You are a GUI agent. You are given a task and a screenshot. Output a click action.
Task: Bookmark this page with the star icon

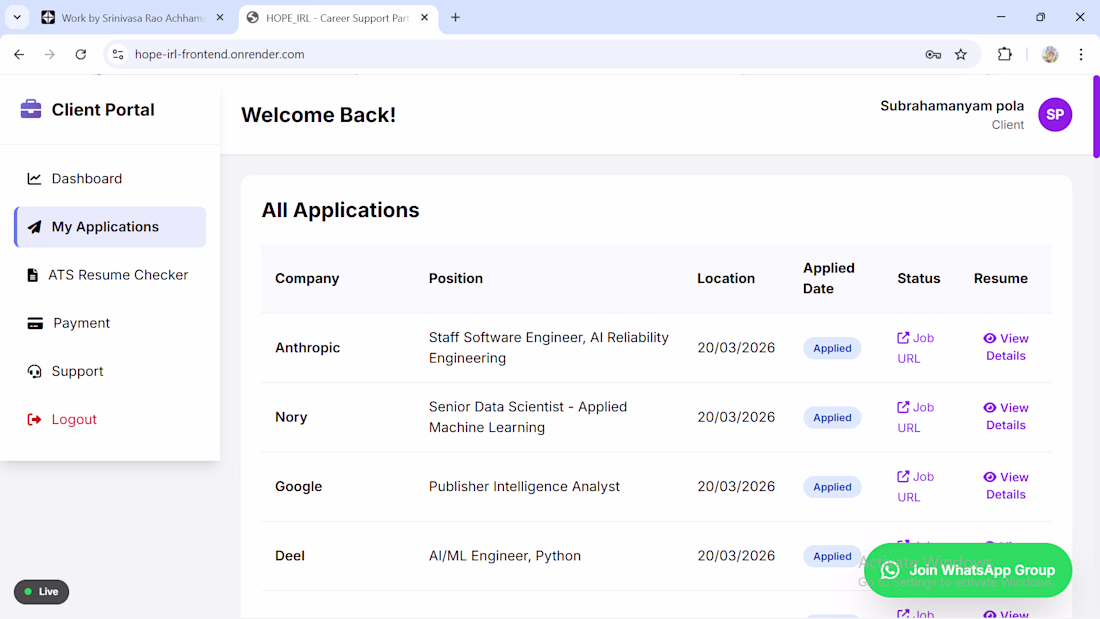point(961,54)
